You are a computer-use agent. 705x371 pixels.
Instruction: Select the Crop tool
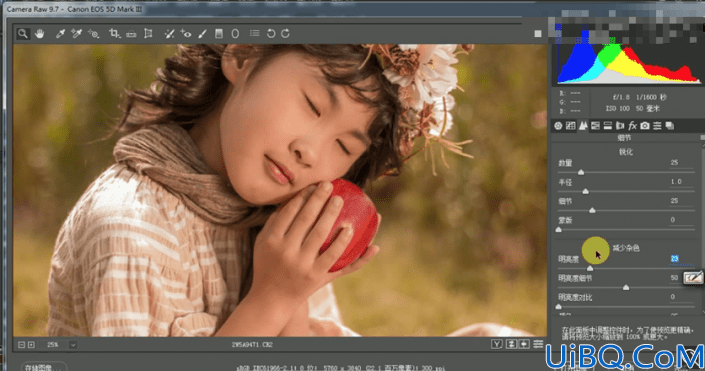coord(114,34)
